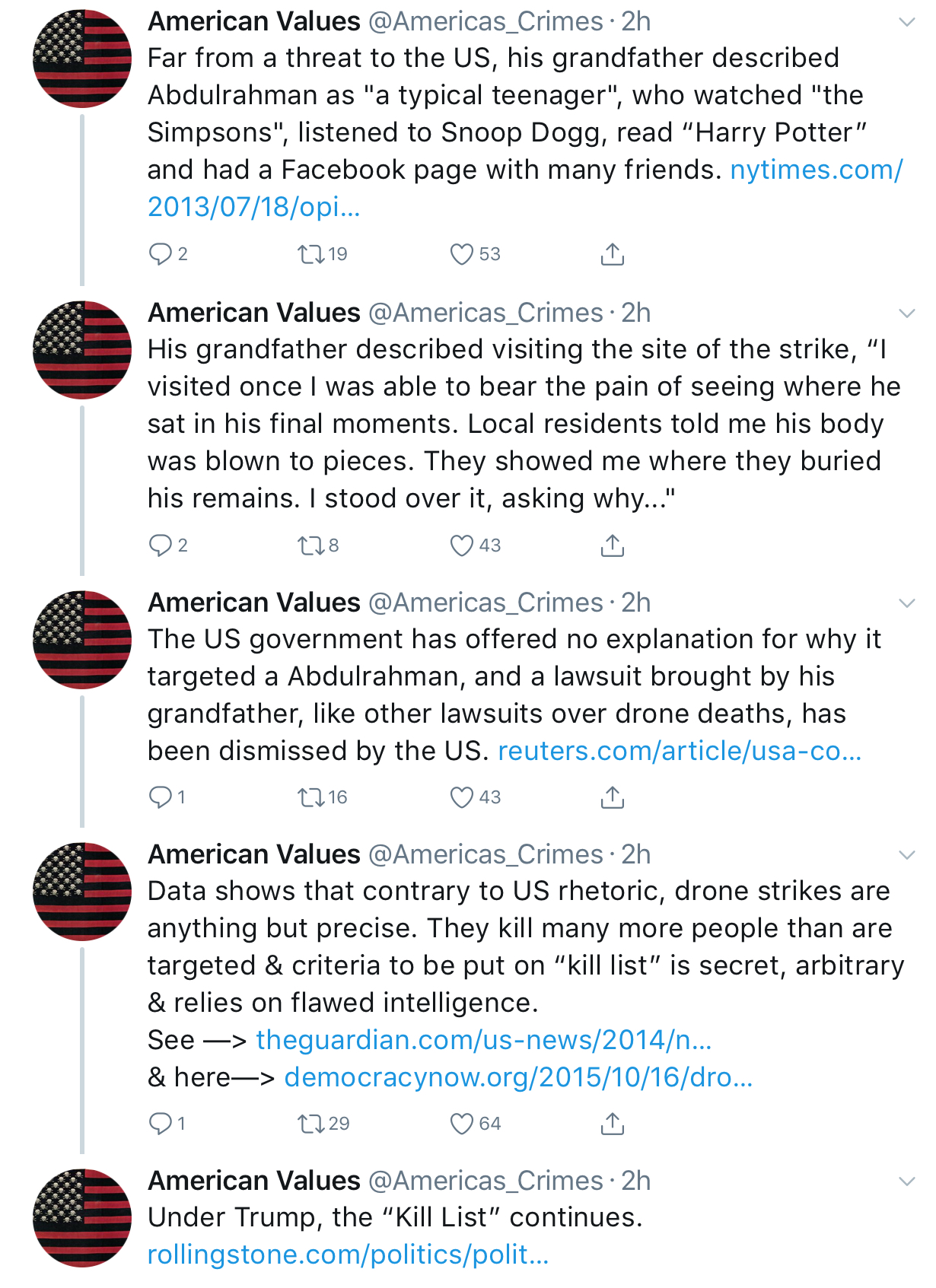Open the reuters.com article link

click(x=680, y=751)
